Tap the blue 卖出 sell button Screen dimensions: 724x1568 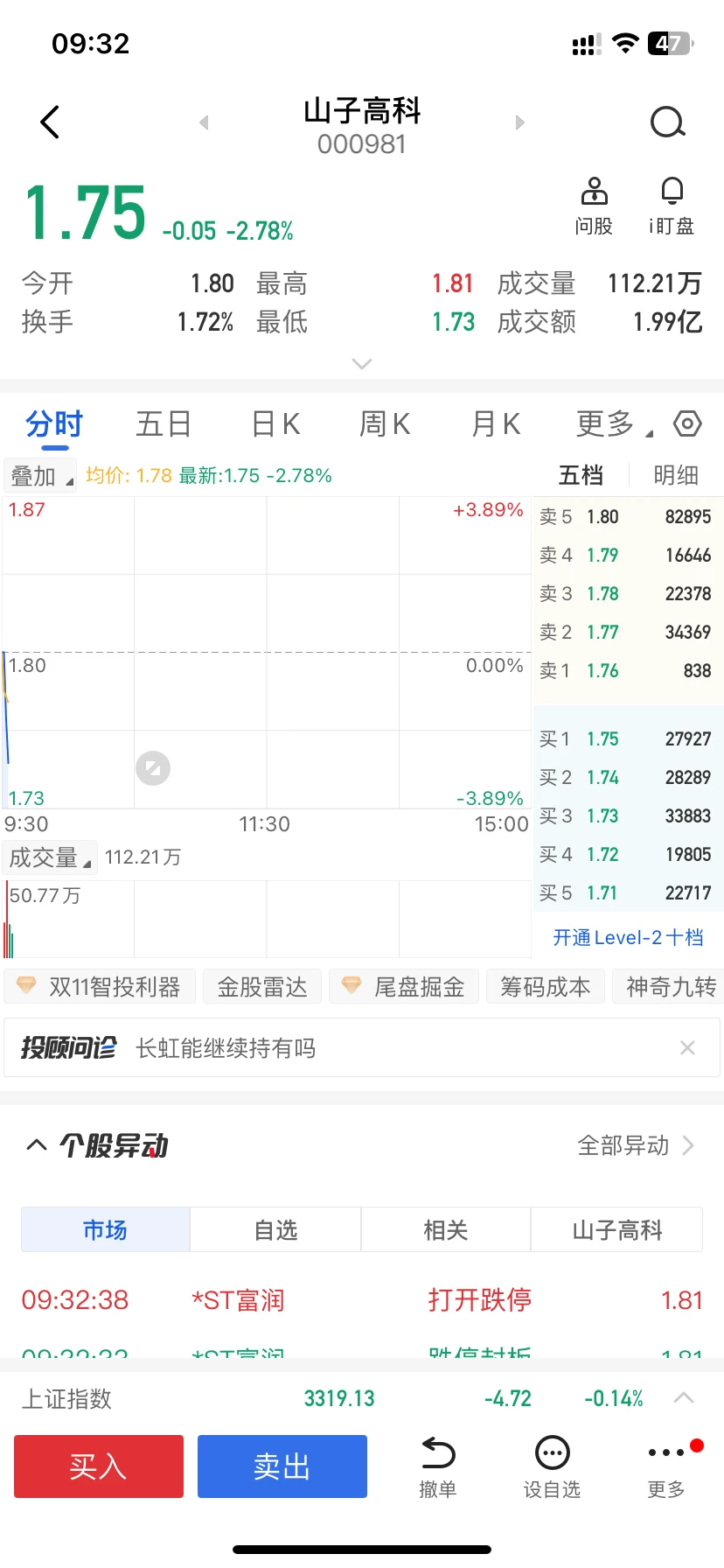click(x=282, y=1466)
